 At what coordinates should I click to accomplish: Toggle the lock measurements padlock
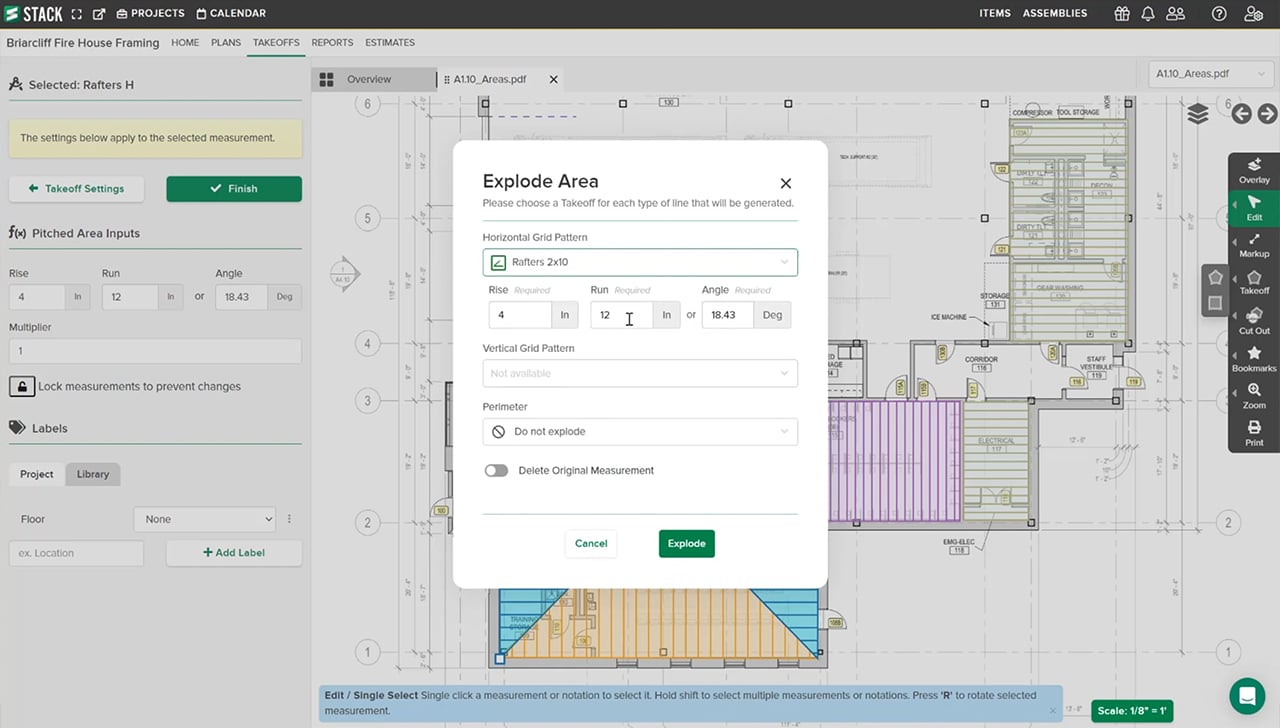(21, 386)
